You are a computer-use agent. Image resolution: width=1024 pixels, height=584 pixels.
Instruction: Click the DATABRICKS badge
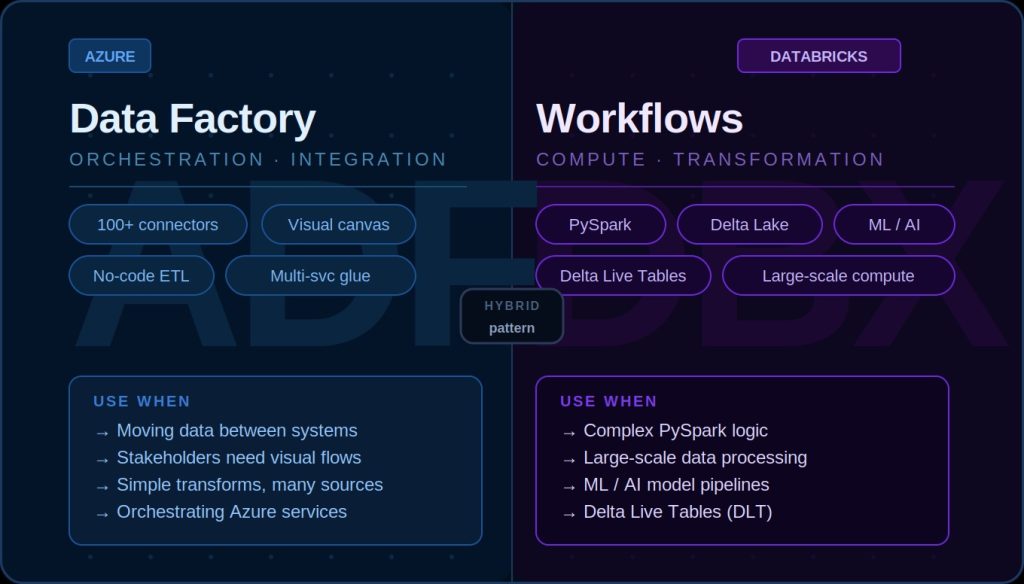pyautogui.click(x=819, y=56)
